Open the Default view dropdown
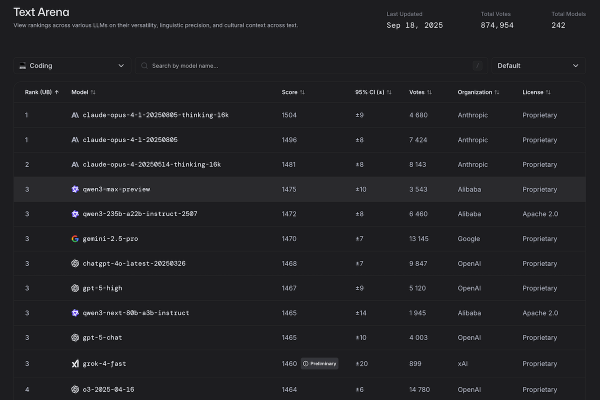The height and width of the screenshot is (400, 600). pyautogui.click(x=538, y=66)
